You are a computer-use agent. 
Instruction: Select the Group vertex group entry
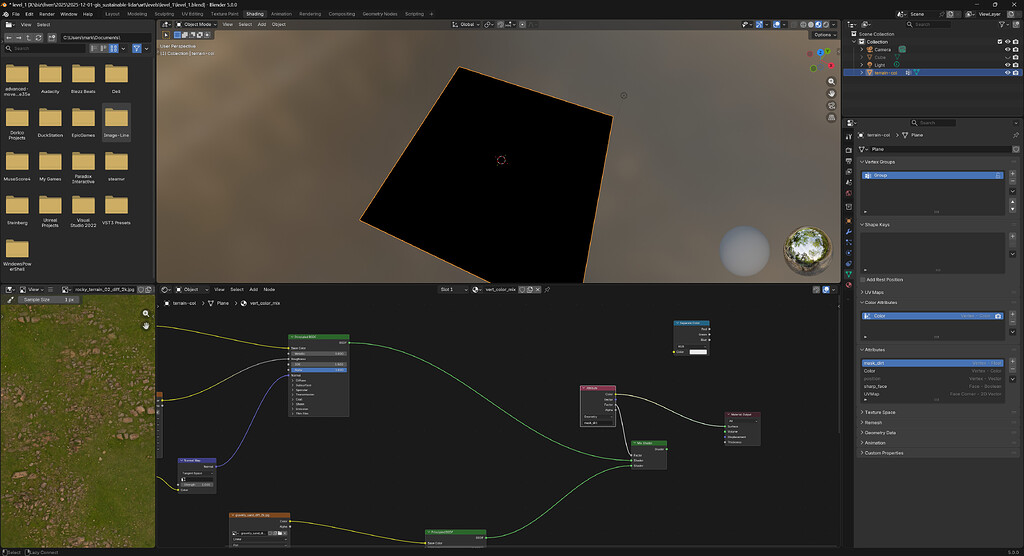click(932, 175)
